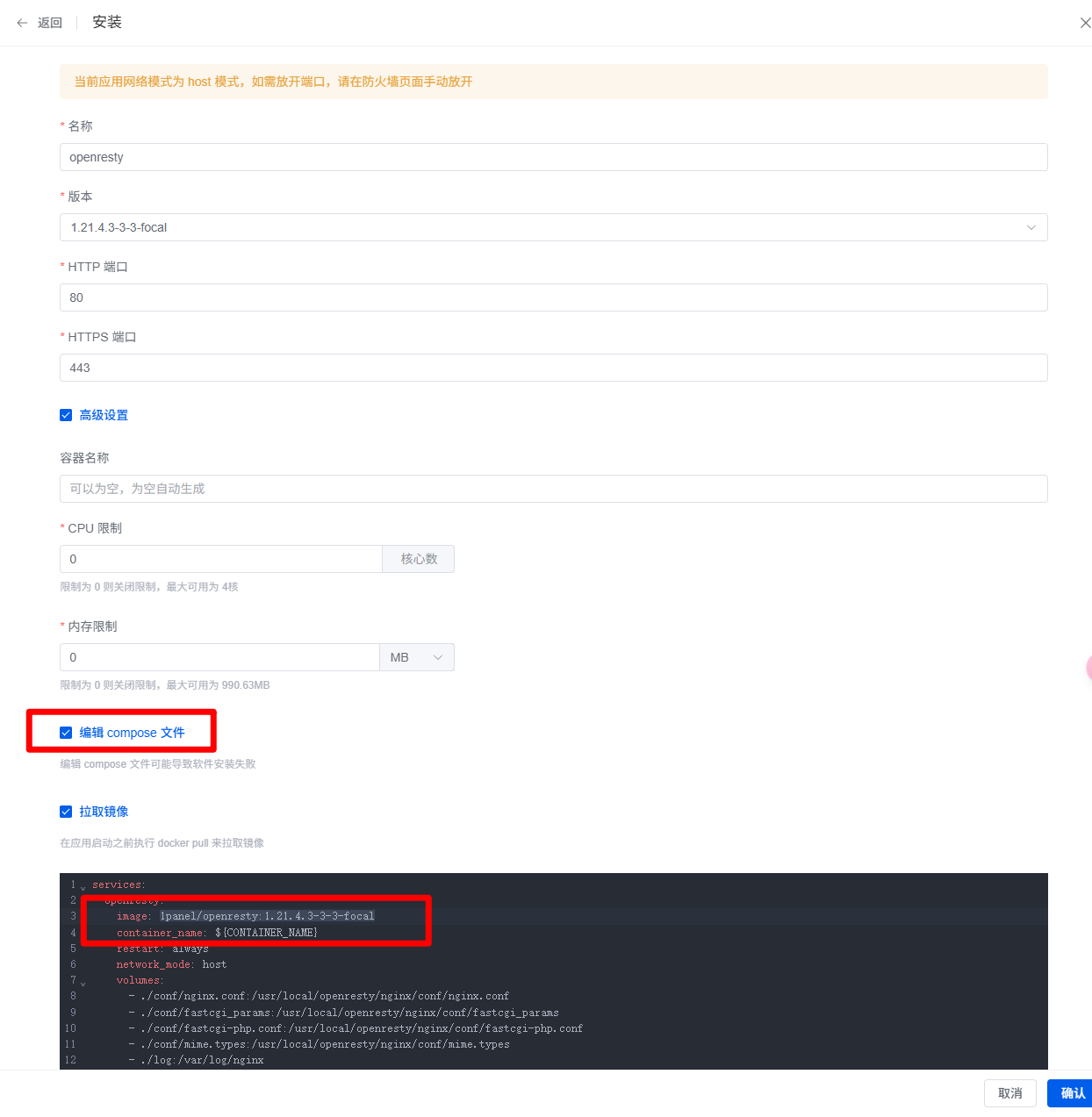1092x1117 pixels.
Task: Click the image line in compose editor
Action: pyautogui.click(x=246, y=916)
